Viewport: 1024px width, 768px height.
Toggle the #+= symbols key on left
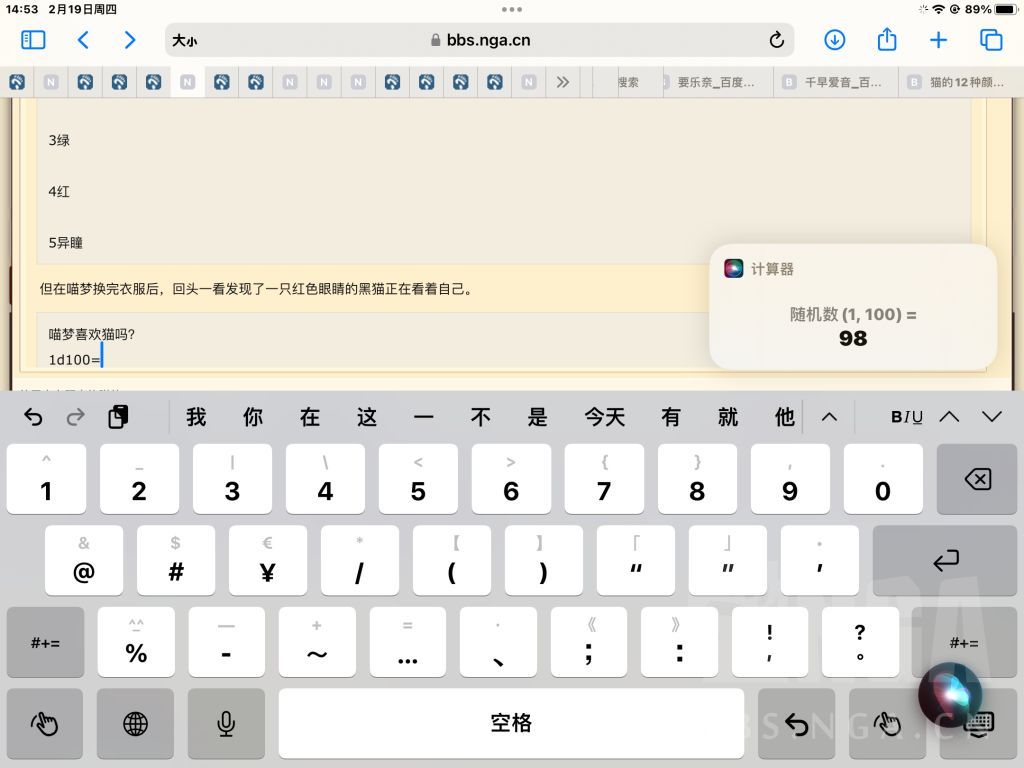[46, 643]
